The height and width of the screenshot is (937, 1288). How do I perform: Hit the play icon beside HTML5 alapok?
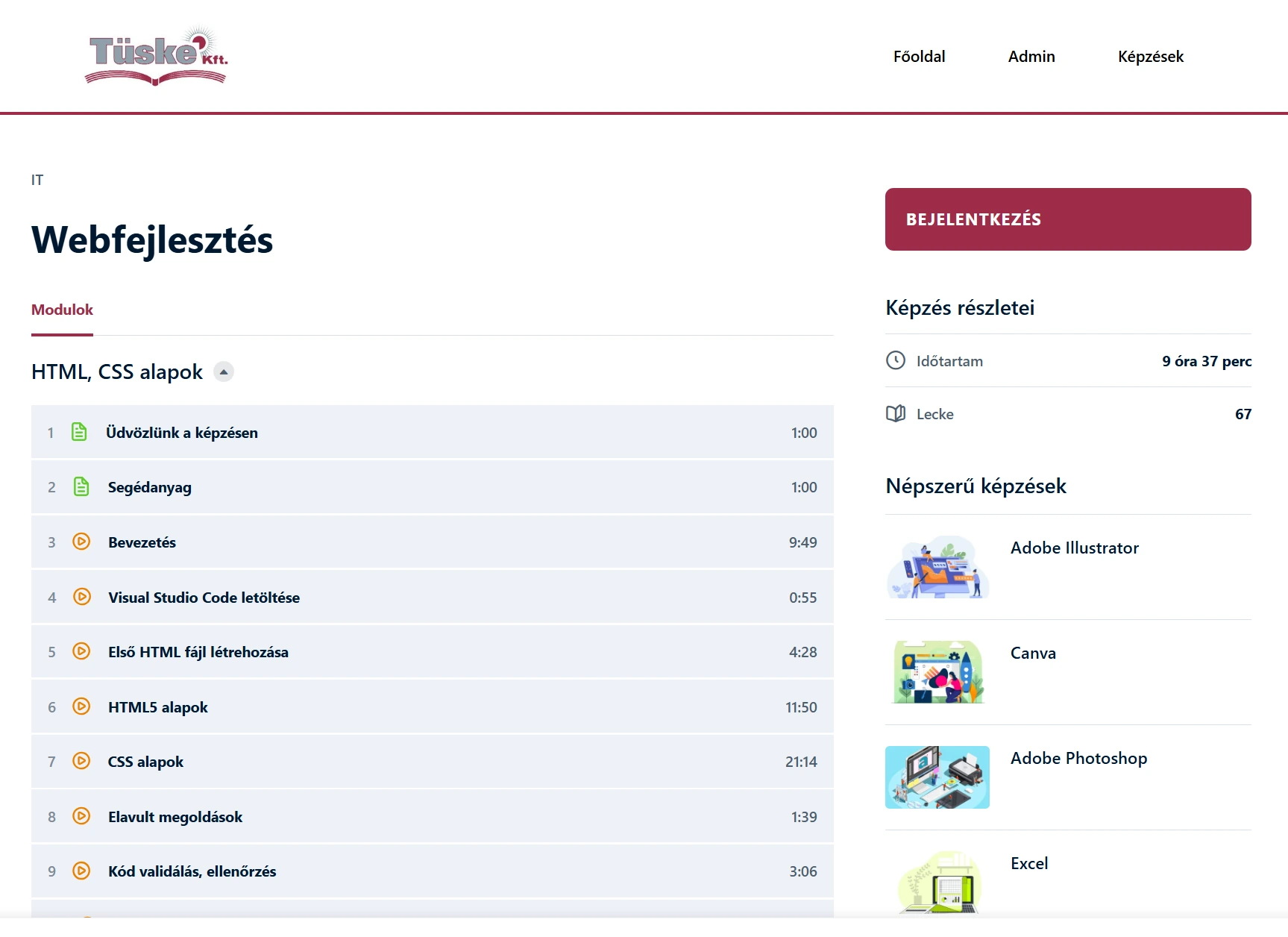tap(81, 706)
